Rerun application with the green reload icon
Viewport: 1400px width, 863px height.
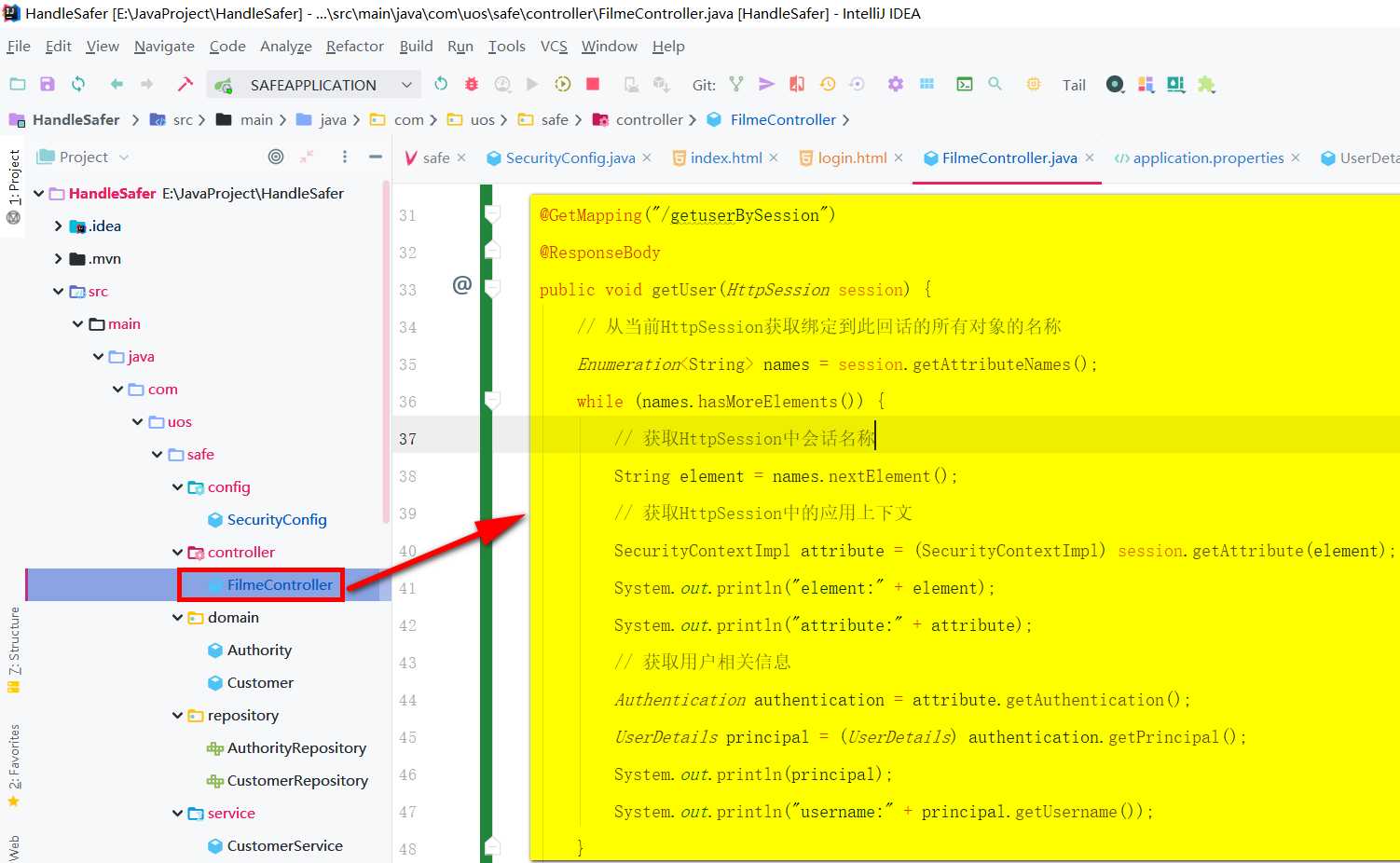point(441,84)
